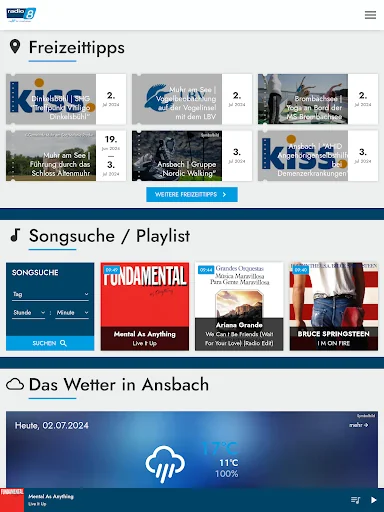Screen dimensions: 384x512
Task: Expand the Stunde dropdown
Action: pyautogui.click(x=29, y=312)
